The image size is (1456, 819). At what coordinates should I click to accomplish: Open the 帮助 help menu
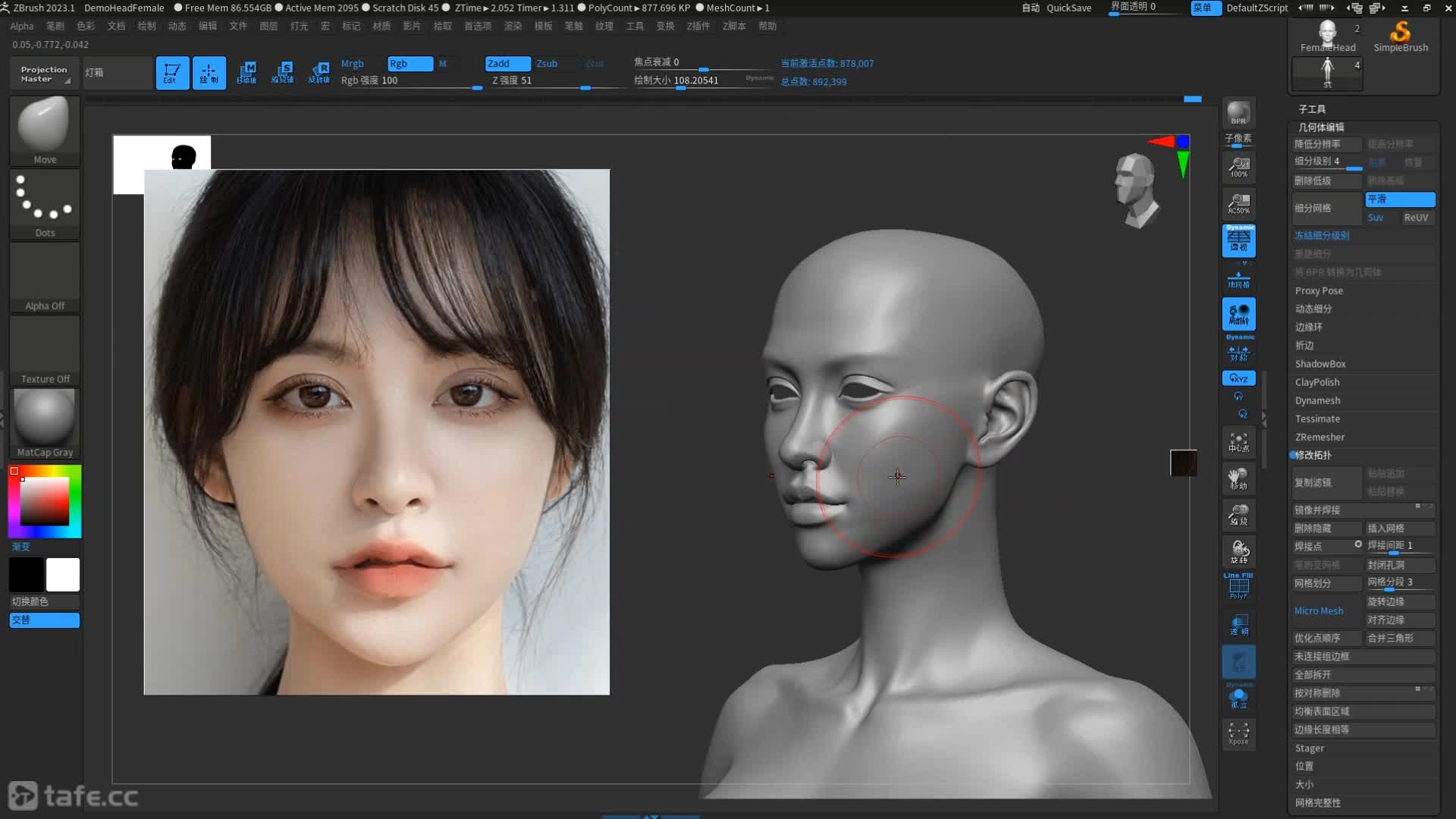[x=767, y=26]
